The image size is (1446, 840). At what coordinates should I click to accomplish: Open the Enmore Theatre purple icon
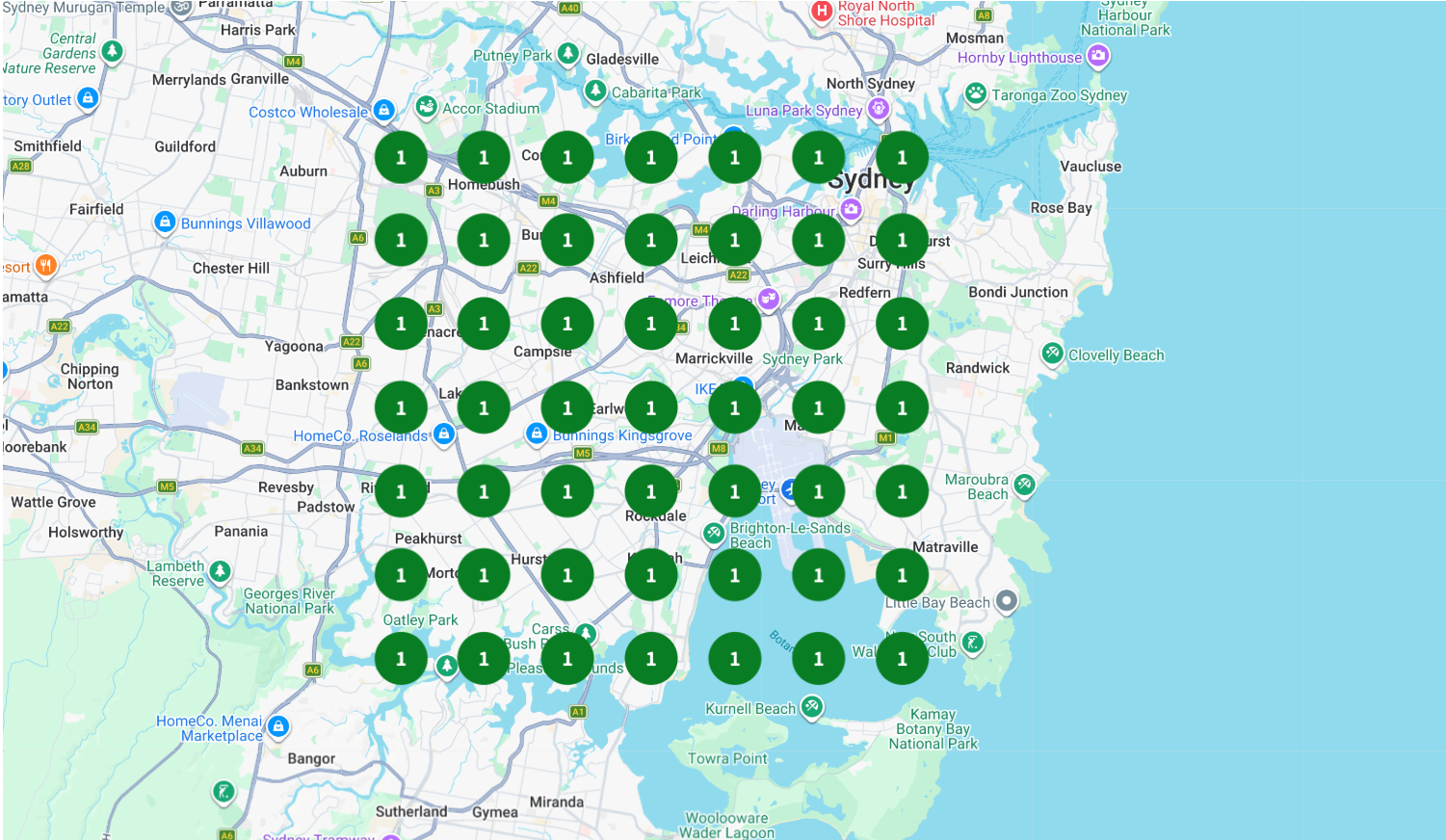(x=768, y=300)
